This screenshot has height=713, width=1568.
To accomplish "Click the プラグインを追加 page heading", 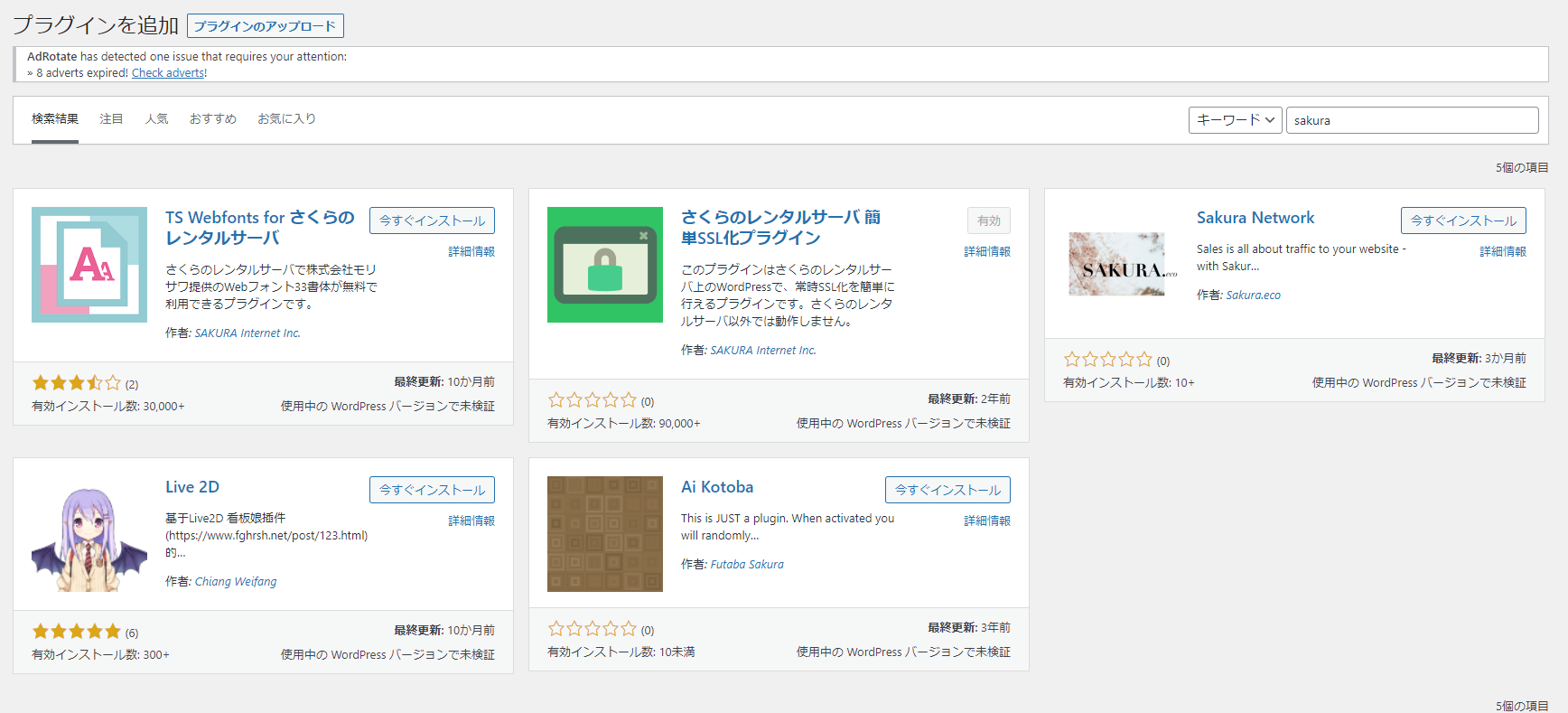I will (x=96, y=25).
